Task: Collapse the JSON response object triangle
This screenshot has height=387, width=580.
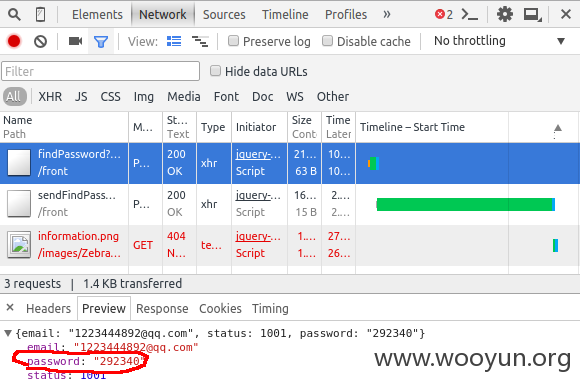Action: [x=8, y=333]
